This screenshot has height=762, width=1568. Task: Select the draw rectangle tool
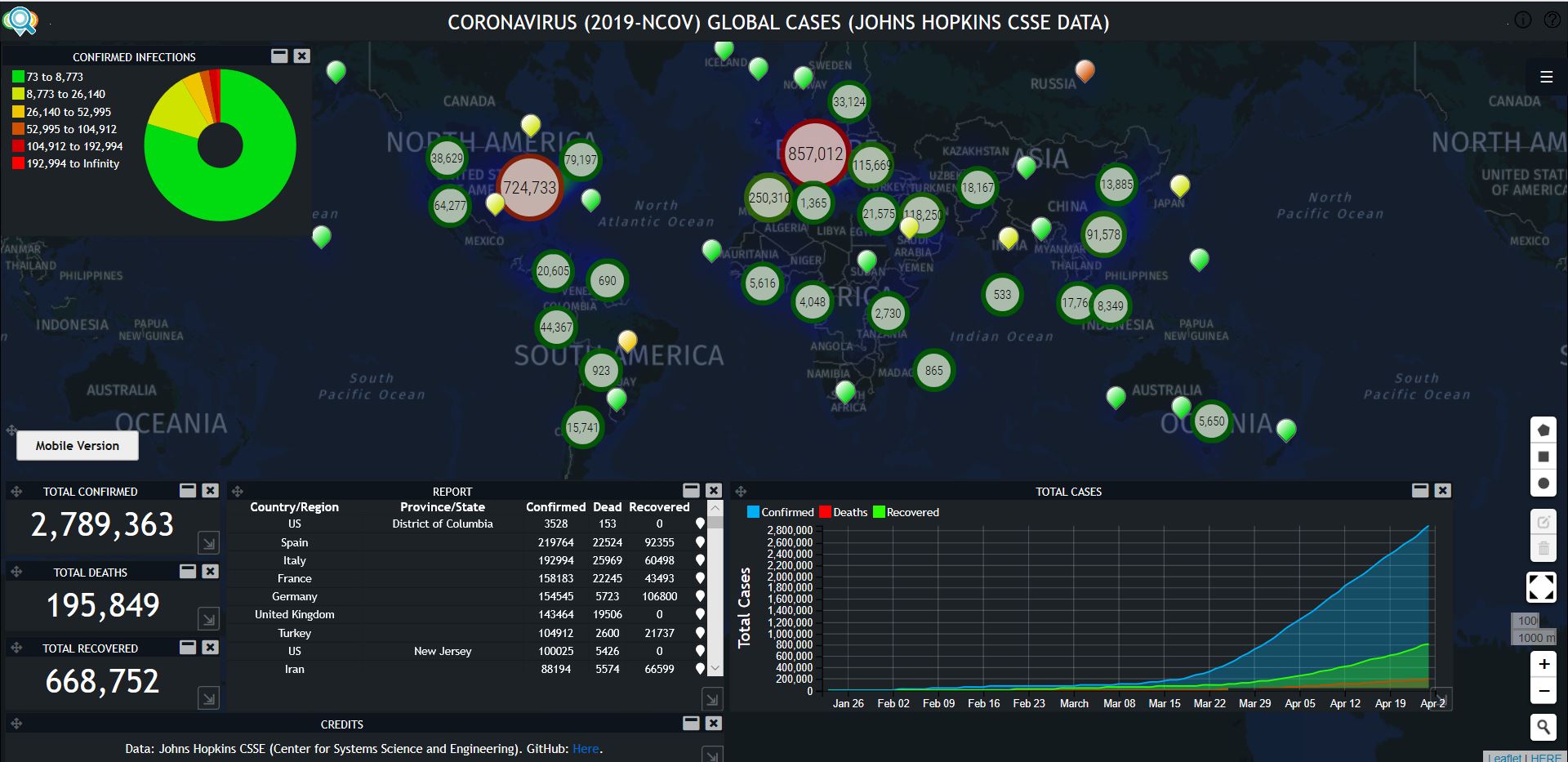point(1543,457)
